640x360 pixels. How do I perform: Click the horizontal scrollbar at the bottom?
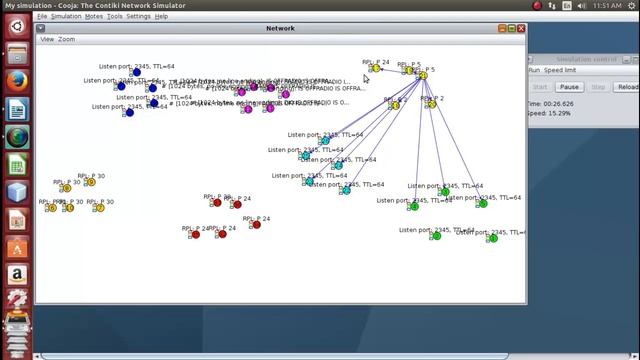coord(275,356)
